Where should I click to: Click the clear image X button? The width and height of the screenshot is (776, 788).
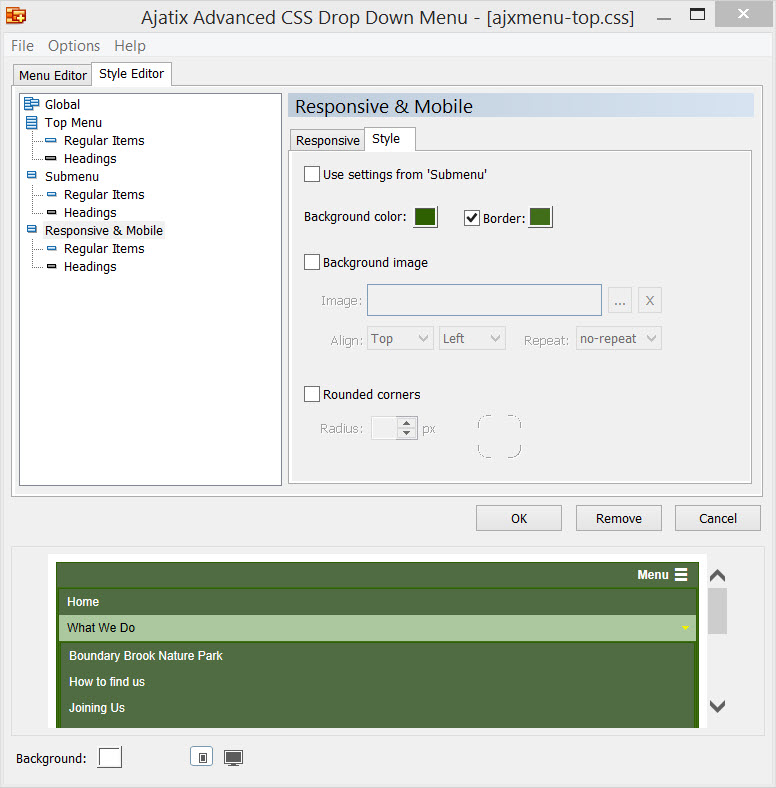tap(650, 301)
